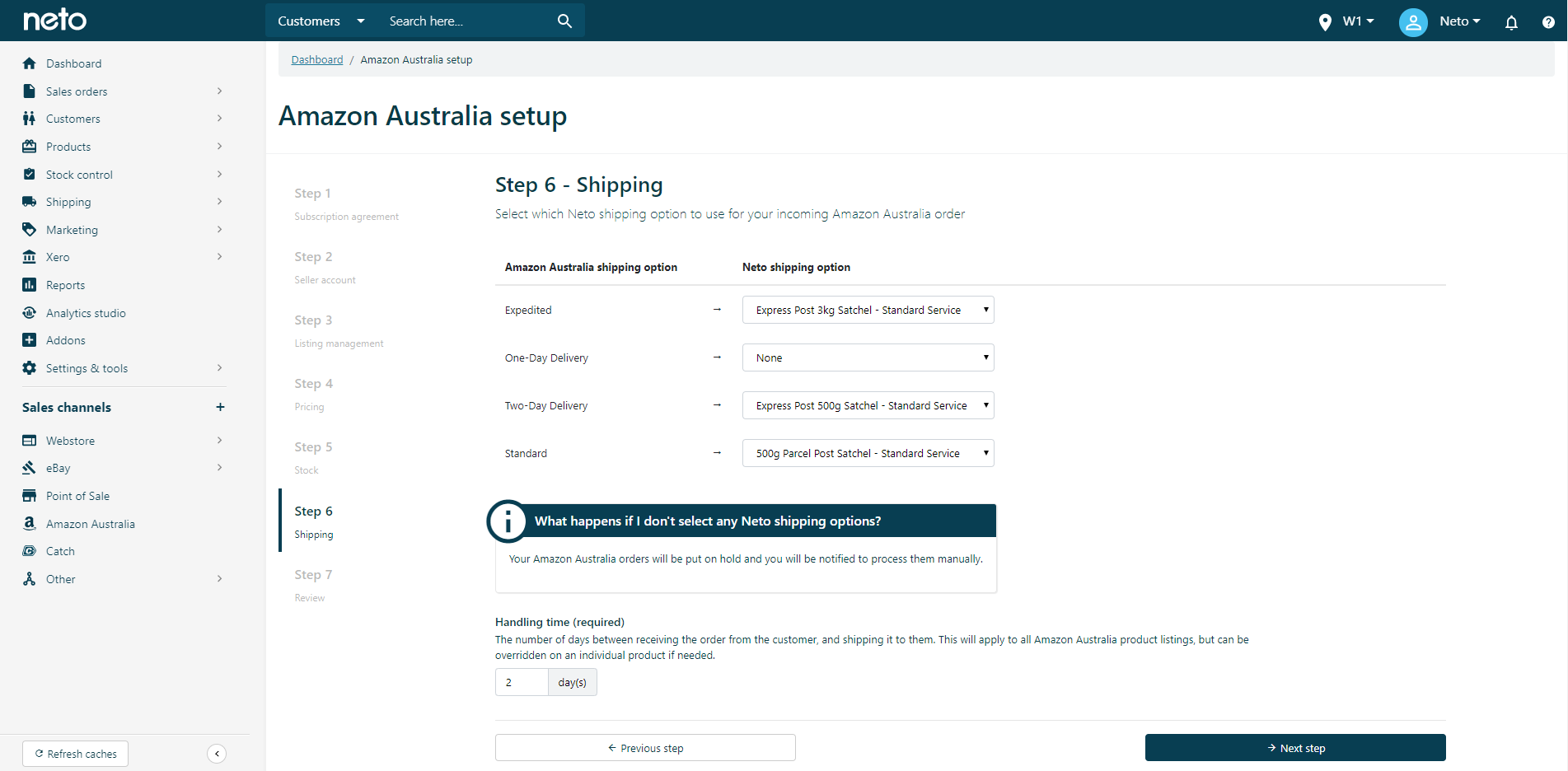Expand the Stock control submenu chevron
The image size is (1568, 771).
pos(219,175)
